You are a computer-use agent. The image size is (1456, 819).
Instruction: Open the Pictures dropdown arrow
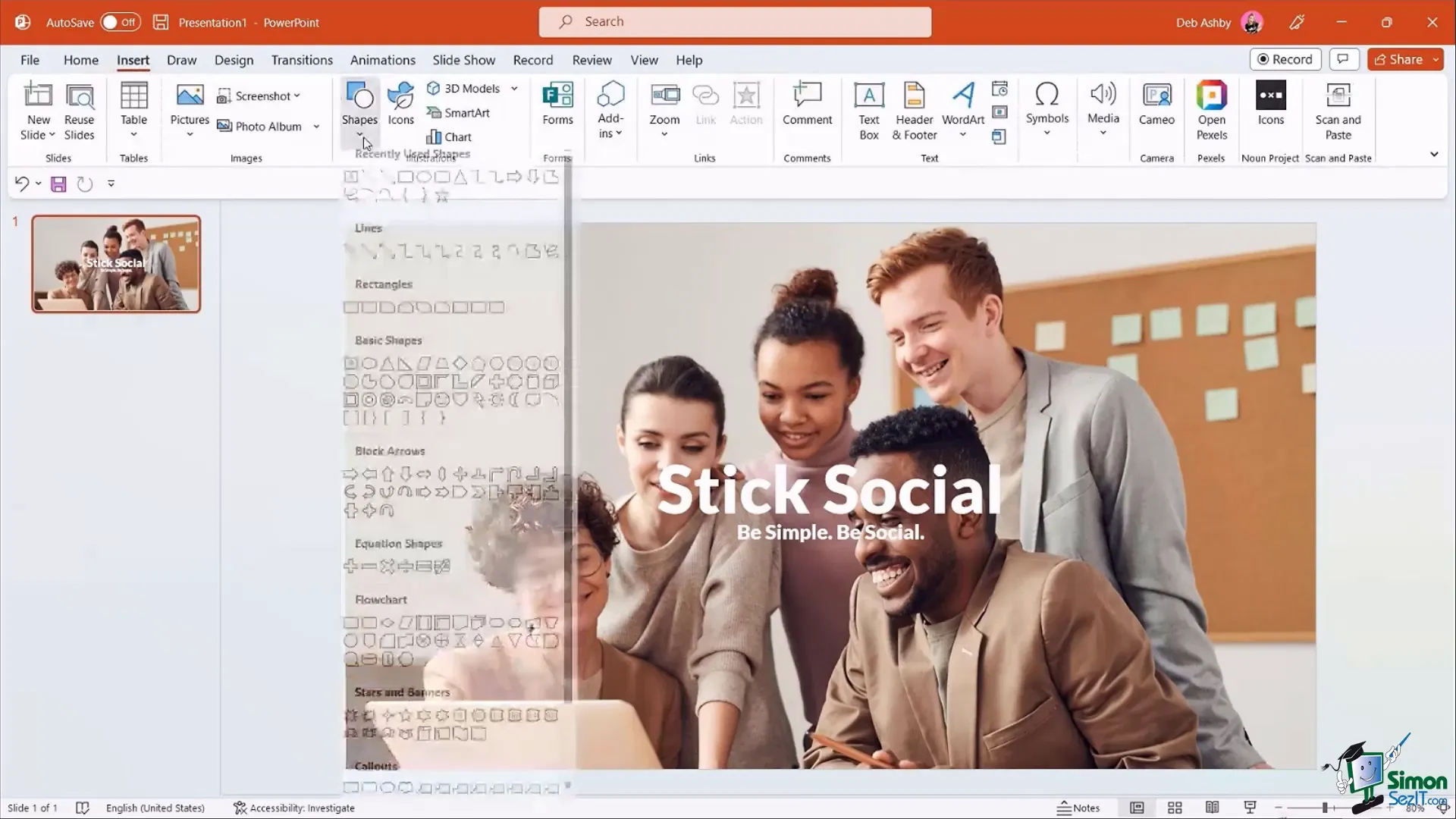(190, 135)
